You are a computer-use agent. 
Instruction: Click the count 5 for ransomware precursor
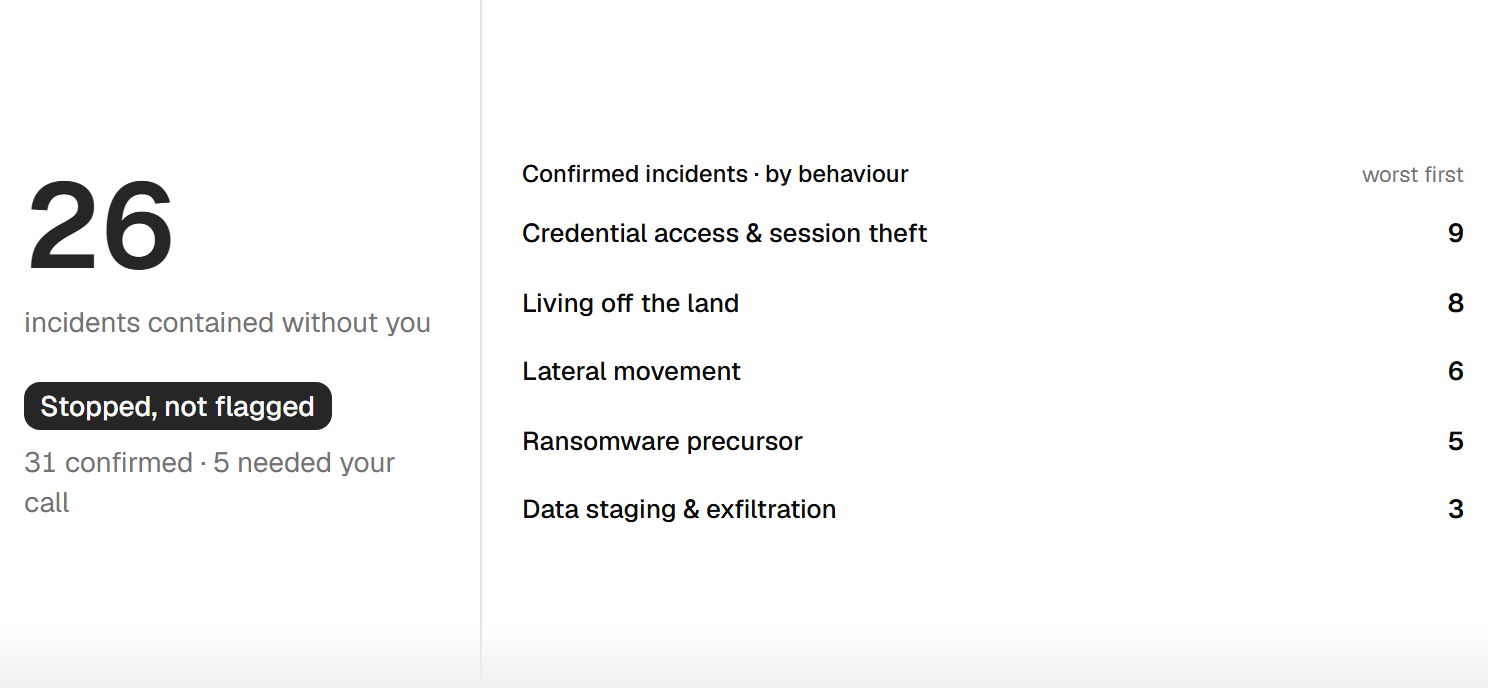click(x=1456, y=441)
